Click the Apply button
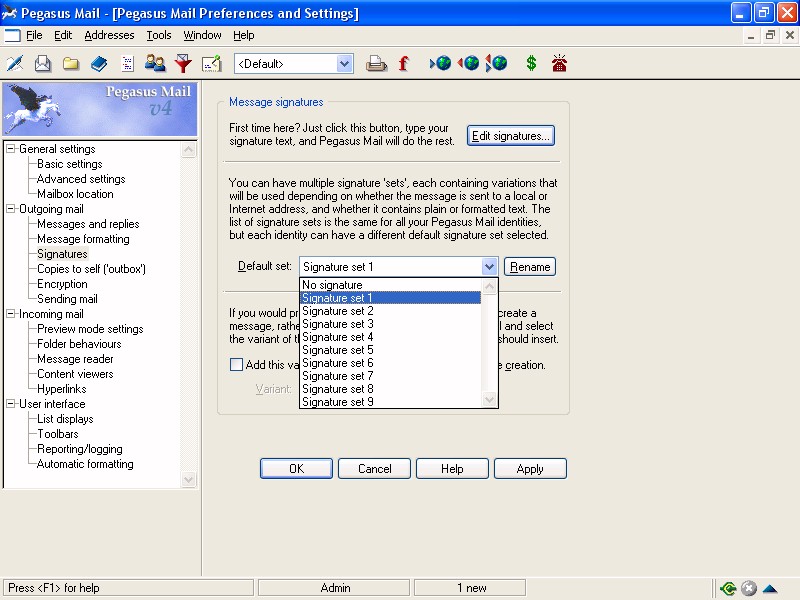The width and height of the screenshot is (800, 600). [530, 468]
